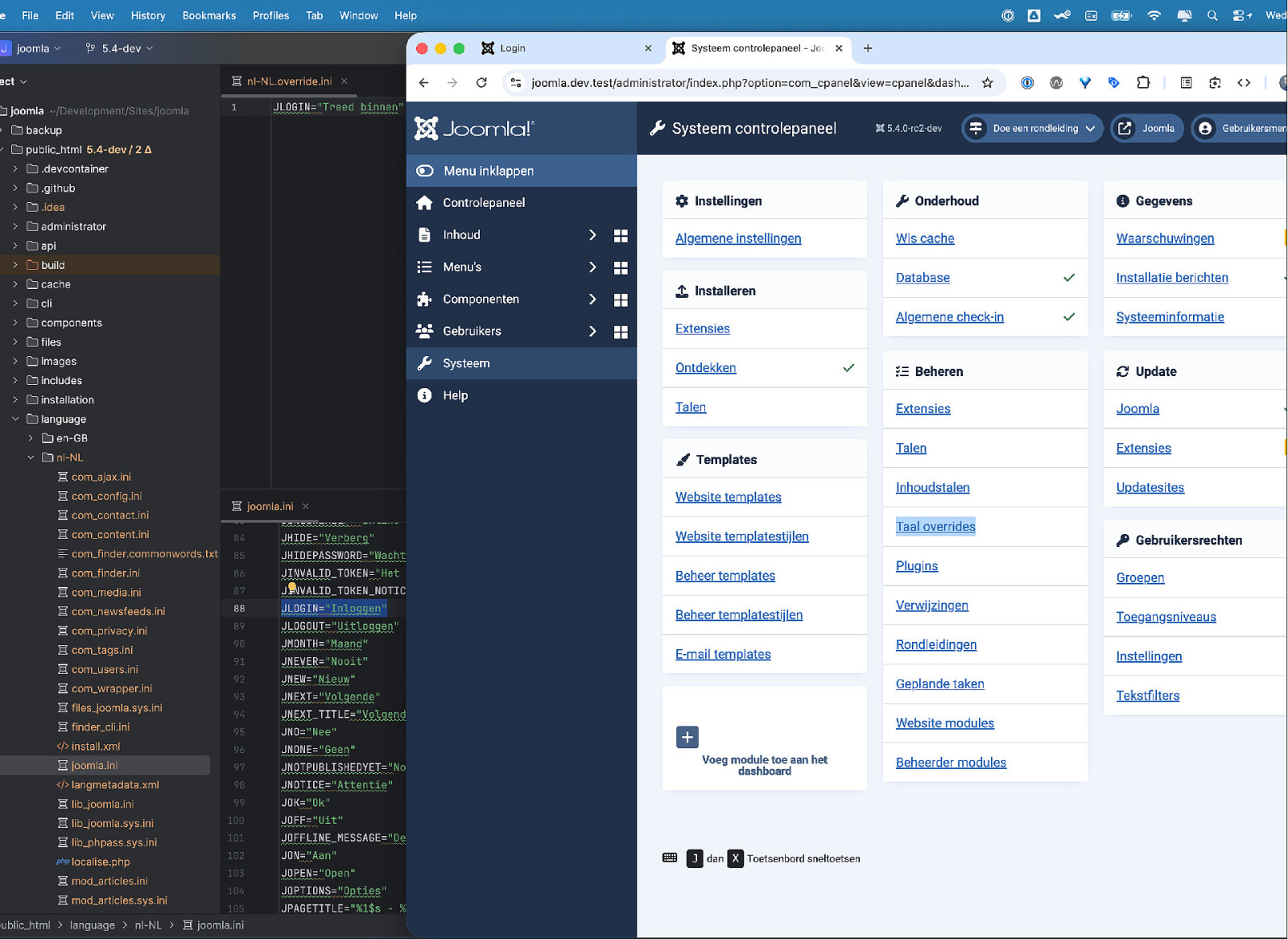This screenshot has width=1288, height=939.
Task: Click the Algemene instellingen link
Action: coord(738,238)
